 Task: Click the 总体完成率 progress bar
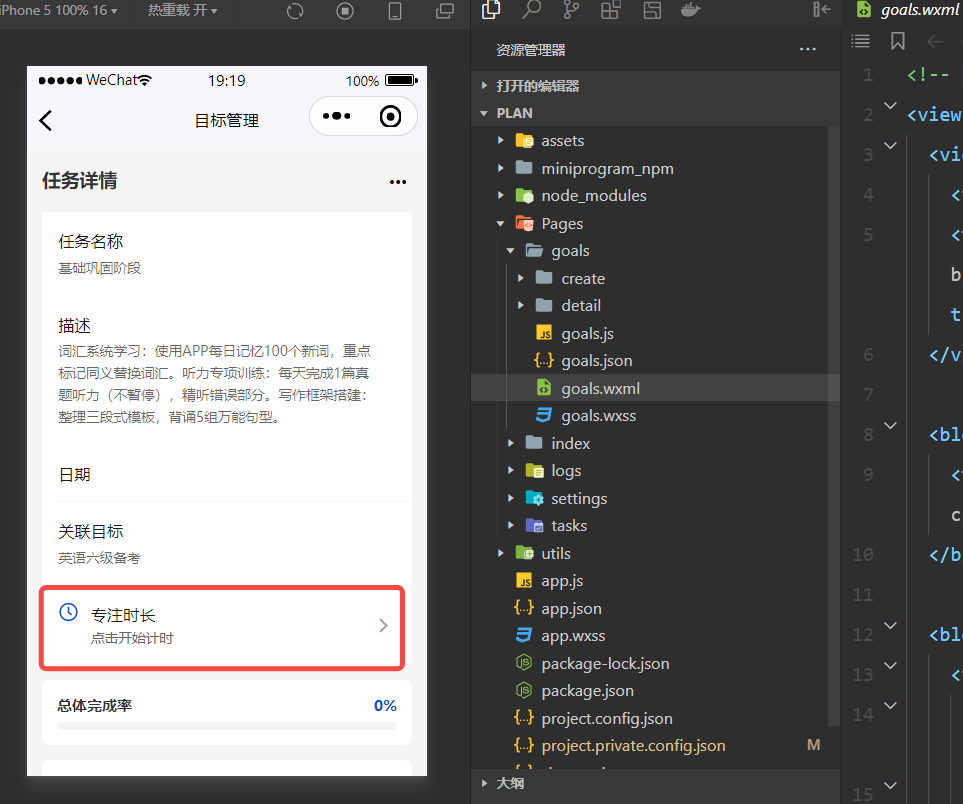tap(227, 726)
